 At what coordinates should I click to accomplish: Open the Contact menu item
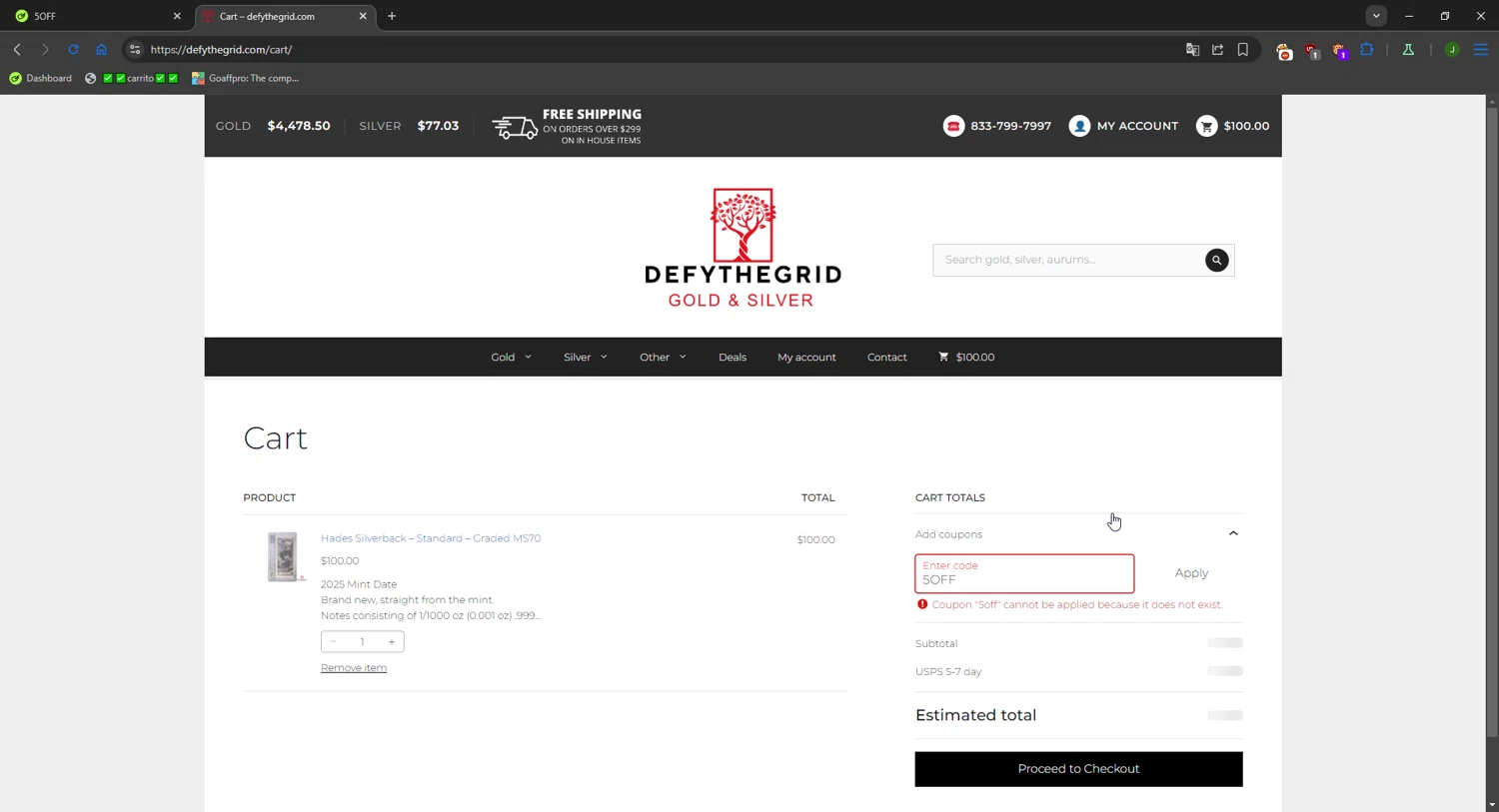tap(887, 357)
